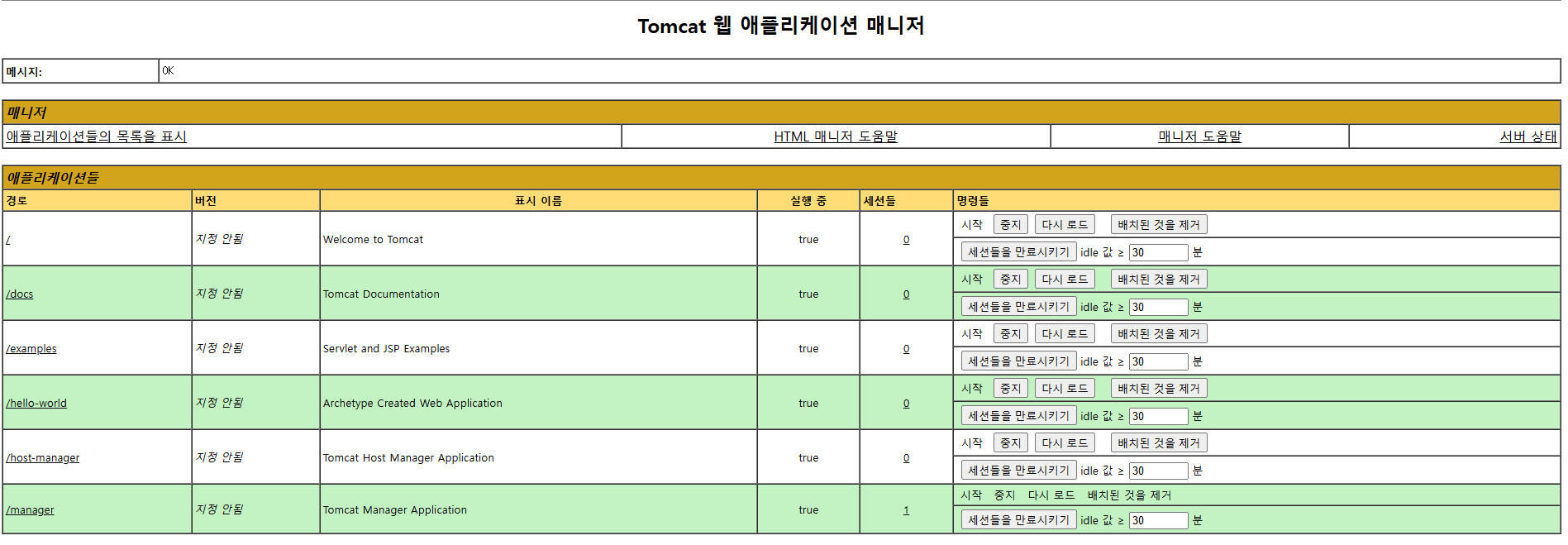The width and height of the screenshot is (1568, 545).
Task: Click the 'Servlet and JSP Examples' display name
Action: (386, 349)
